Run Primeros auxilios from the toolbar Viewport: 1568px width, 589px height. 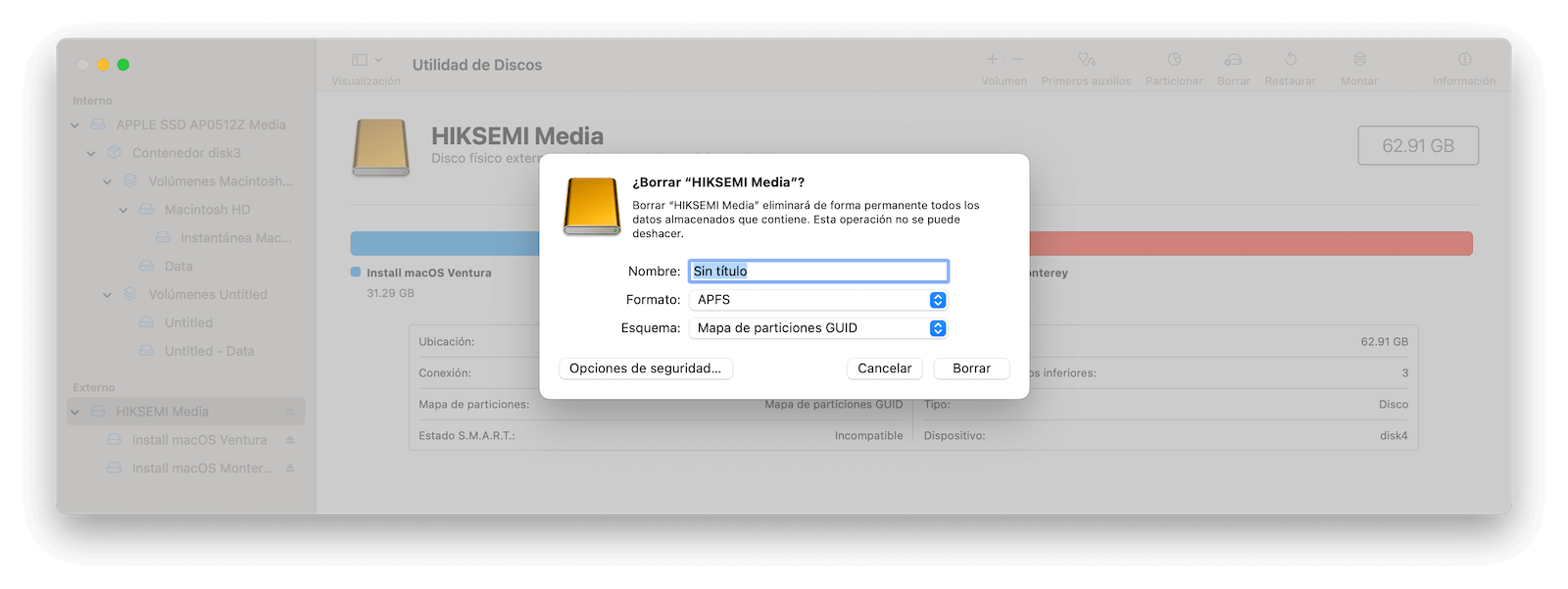tap(1086, 60)
